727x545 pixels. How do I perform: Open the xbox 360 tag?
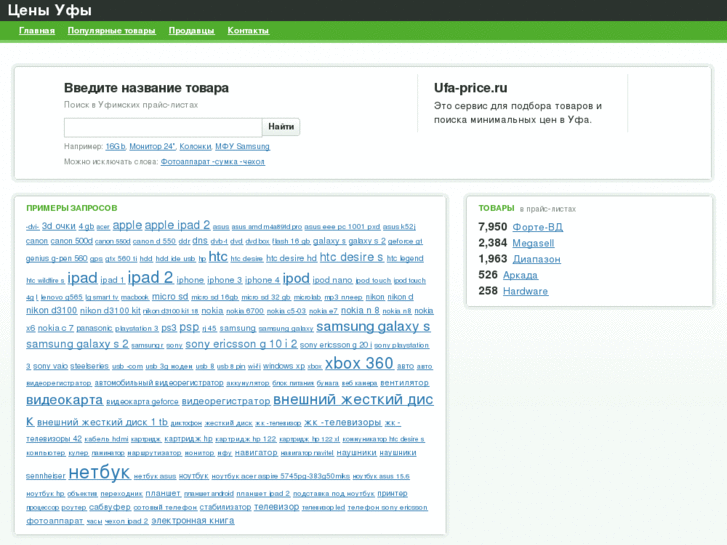click(x=359, y=363)
